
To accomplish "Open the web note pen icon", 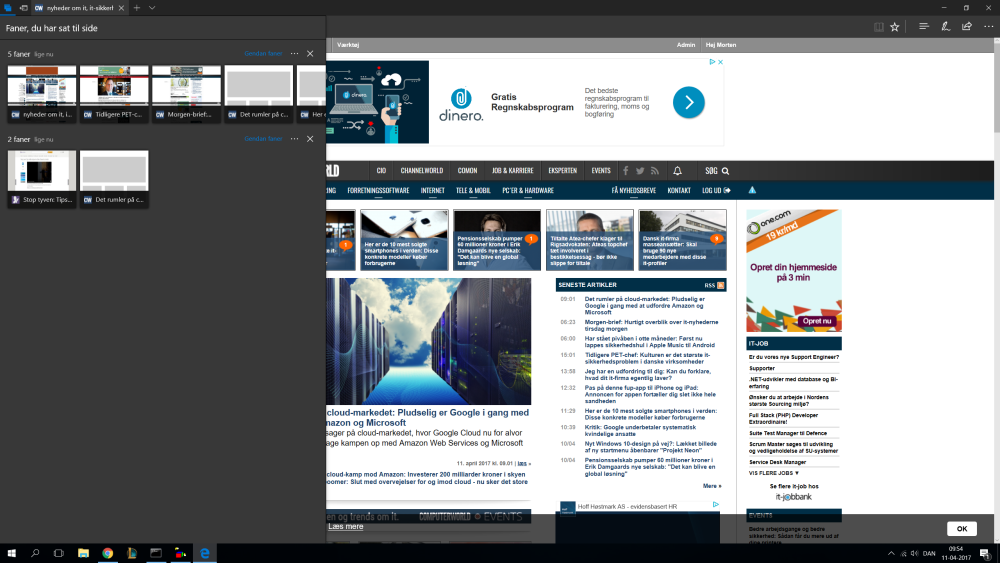I will click(945, 27).
